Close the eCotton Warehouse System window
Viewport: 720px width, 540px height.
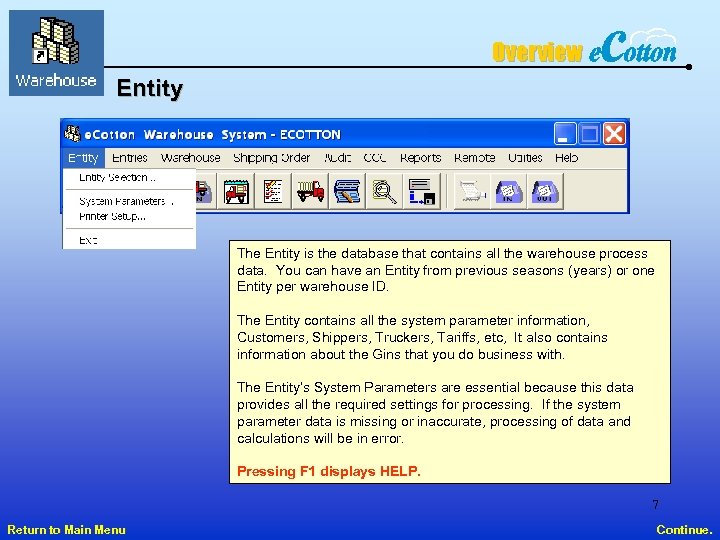pyautogui.click(x=614, y=134)
